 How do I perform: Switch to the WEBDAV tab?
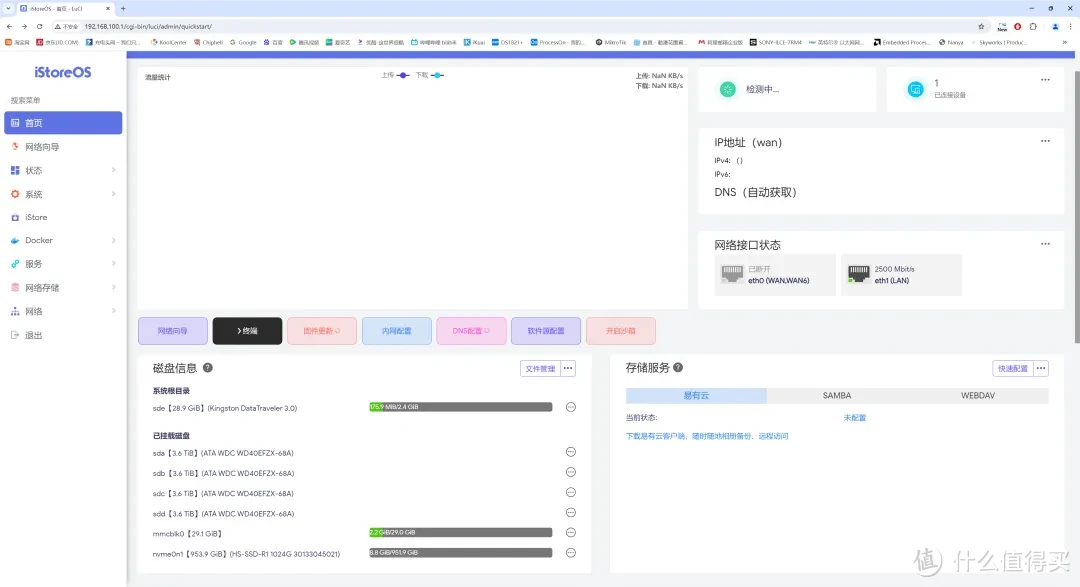976,395
